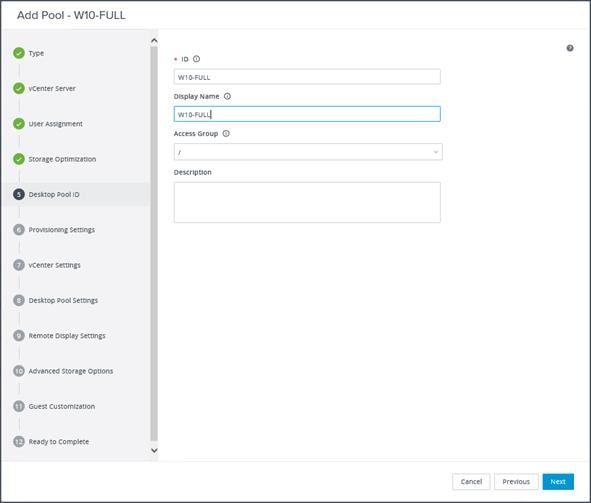The width and height of the screenshot is (591, 503).
Task: Click the Display Name label text
Action: point(196,96)
